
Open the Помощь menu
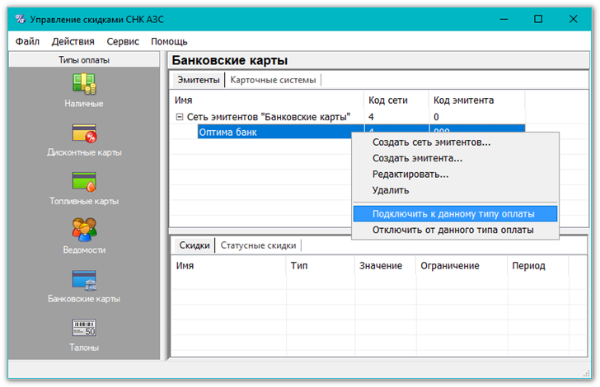(169, 41)
